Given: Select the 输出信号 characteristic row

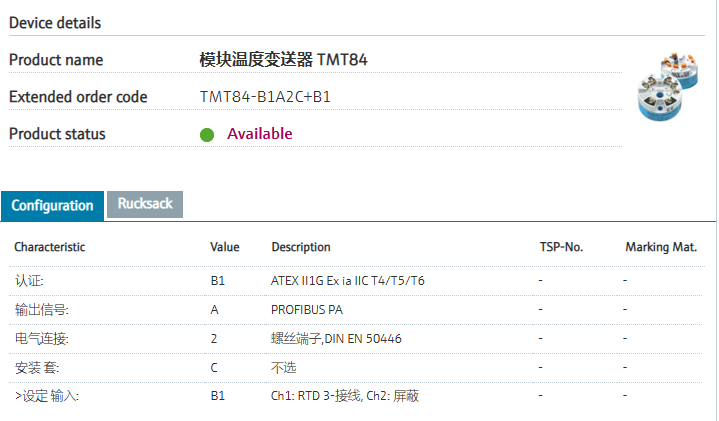Looking at the screenshot, I should tap(41, 310).
